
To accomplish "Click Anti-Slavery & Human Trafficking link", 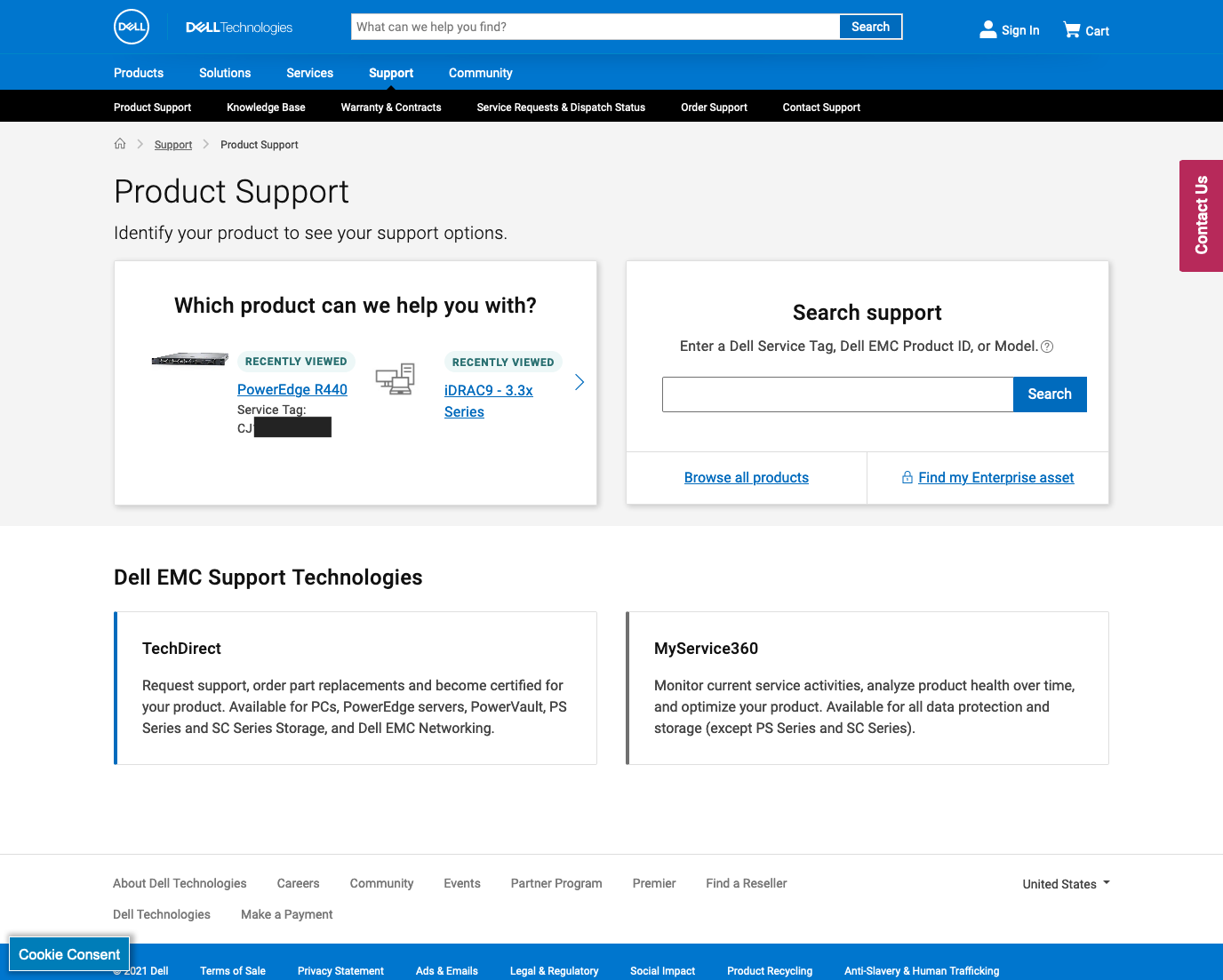I will (x=922, y=971).
